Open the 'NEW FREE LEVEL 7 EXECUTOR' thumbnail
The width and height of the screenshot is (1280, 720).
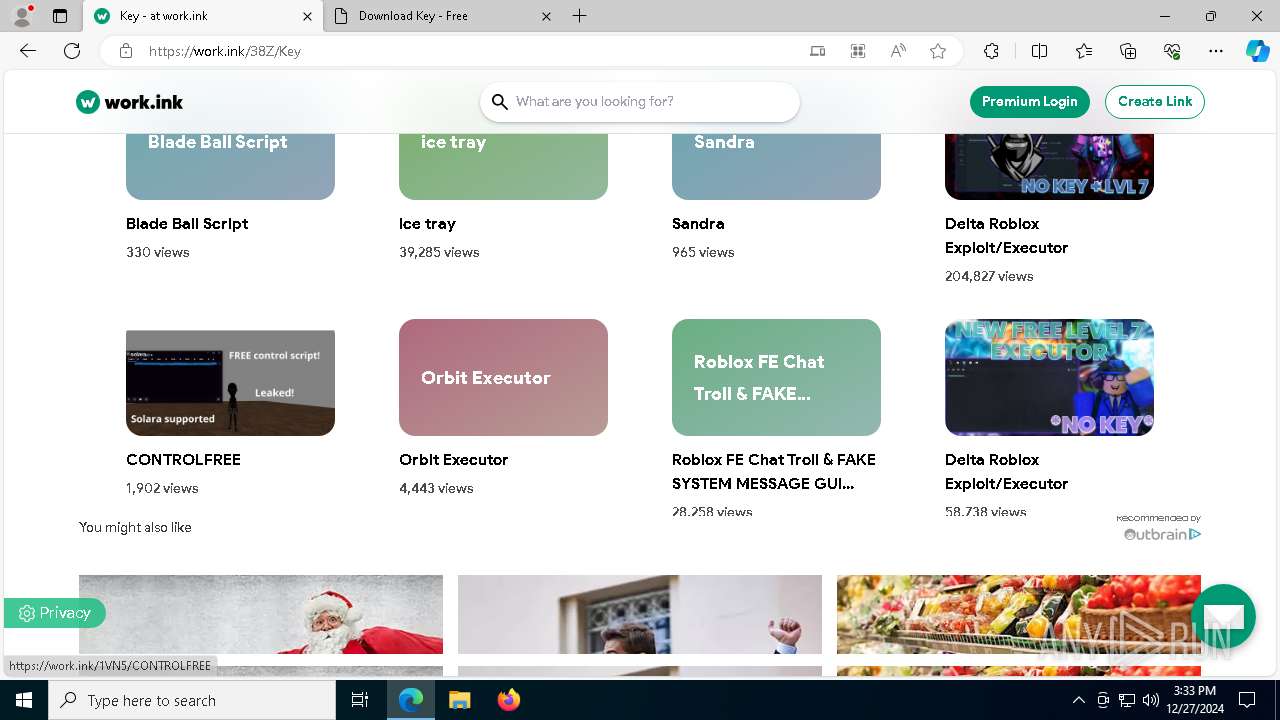pos(1049,377)
